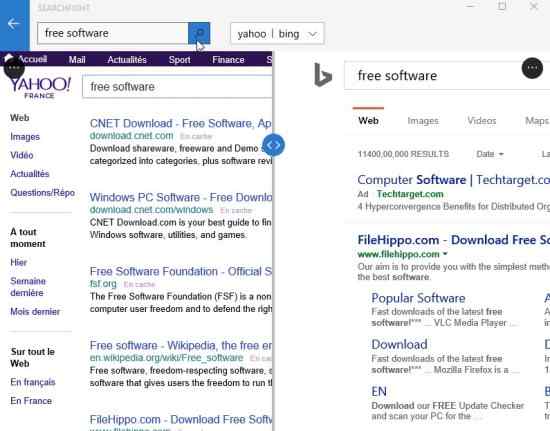Viewport: 550px width, 431px height.
Task: Click the Yahoo France logo
Action: [x=40, y=88]
